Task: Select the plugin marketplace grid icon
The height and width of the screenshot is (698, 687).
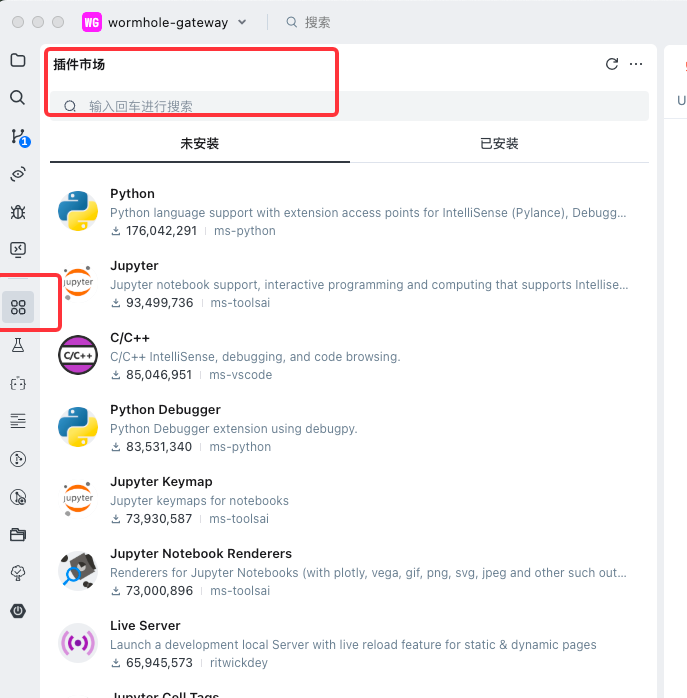Action: click(18, 307)
